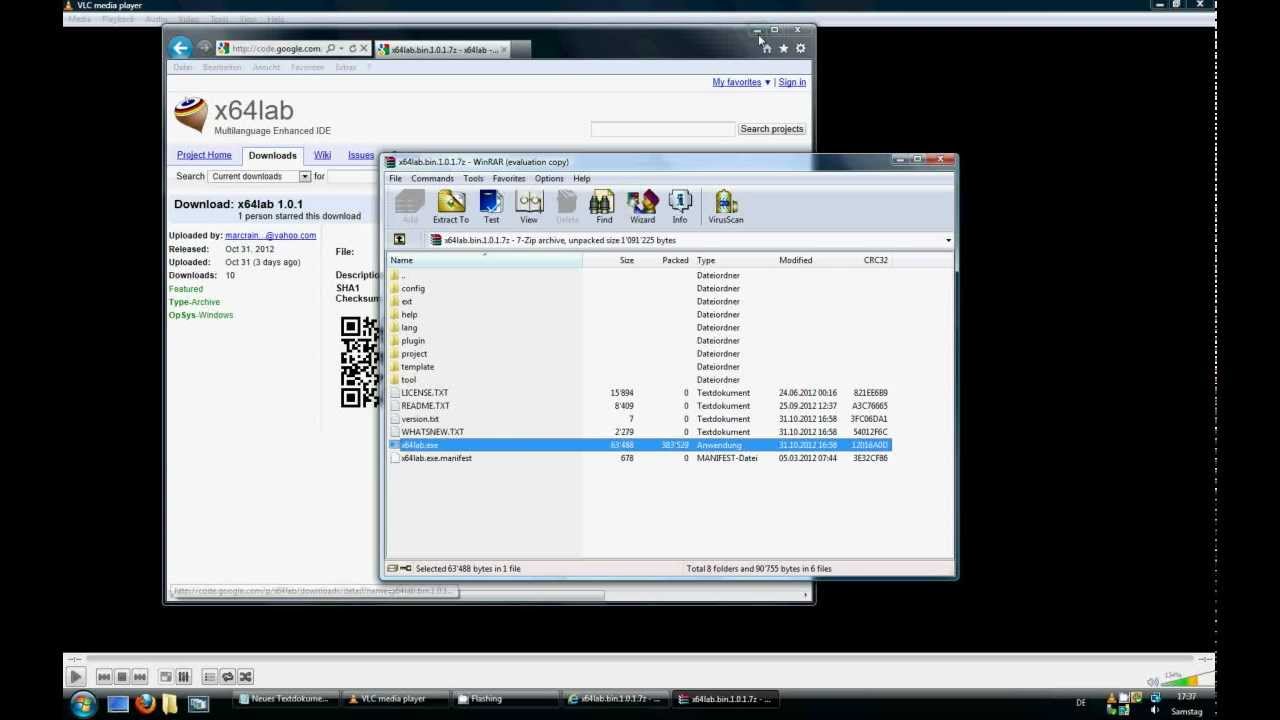This screenshot has width=1280, height=720.
Task: Select the Downloads tab on web page
Action: (x=272, y=155)
